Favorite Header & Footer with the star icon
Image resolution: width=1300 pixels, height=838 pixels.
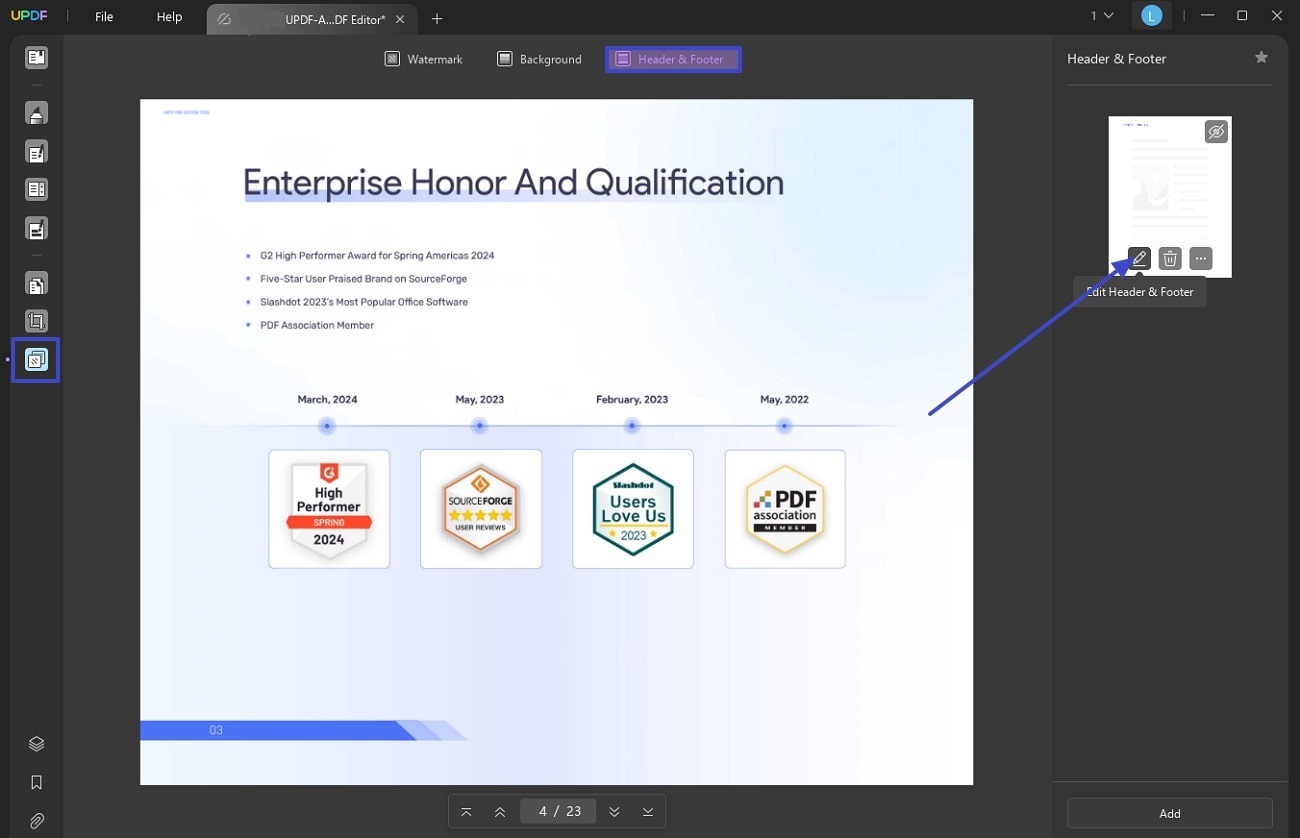tap(1260, 57)
